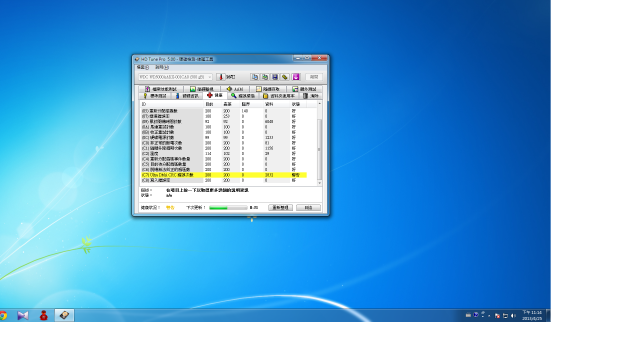
Task: Click the greyed Exit button beside the toolbar
Action: (x=314, y=77)
